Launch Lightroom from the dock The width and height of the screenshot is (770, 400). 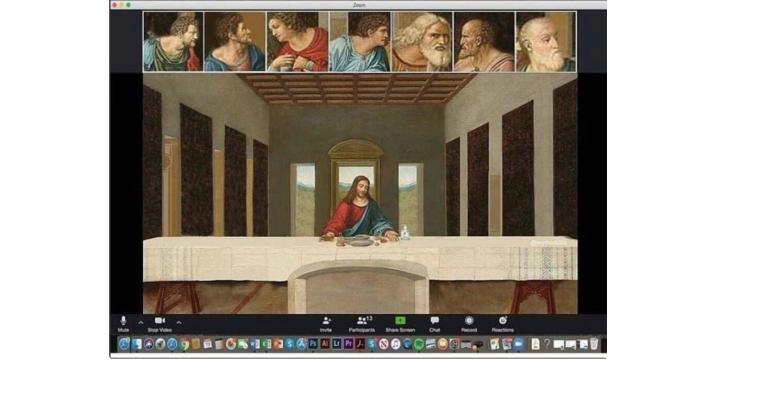[336, 345]
